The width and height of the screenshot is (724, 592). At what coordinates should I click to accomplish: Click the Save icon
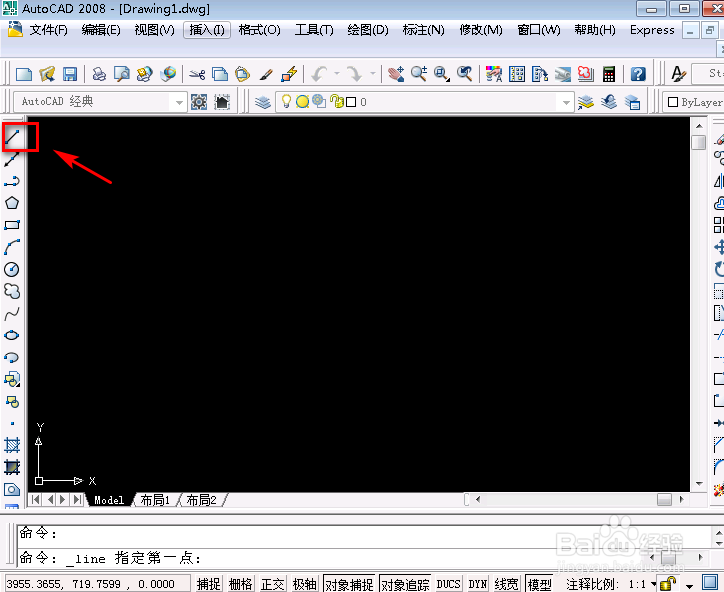[70, 74]
